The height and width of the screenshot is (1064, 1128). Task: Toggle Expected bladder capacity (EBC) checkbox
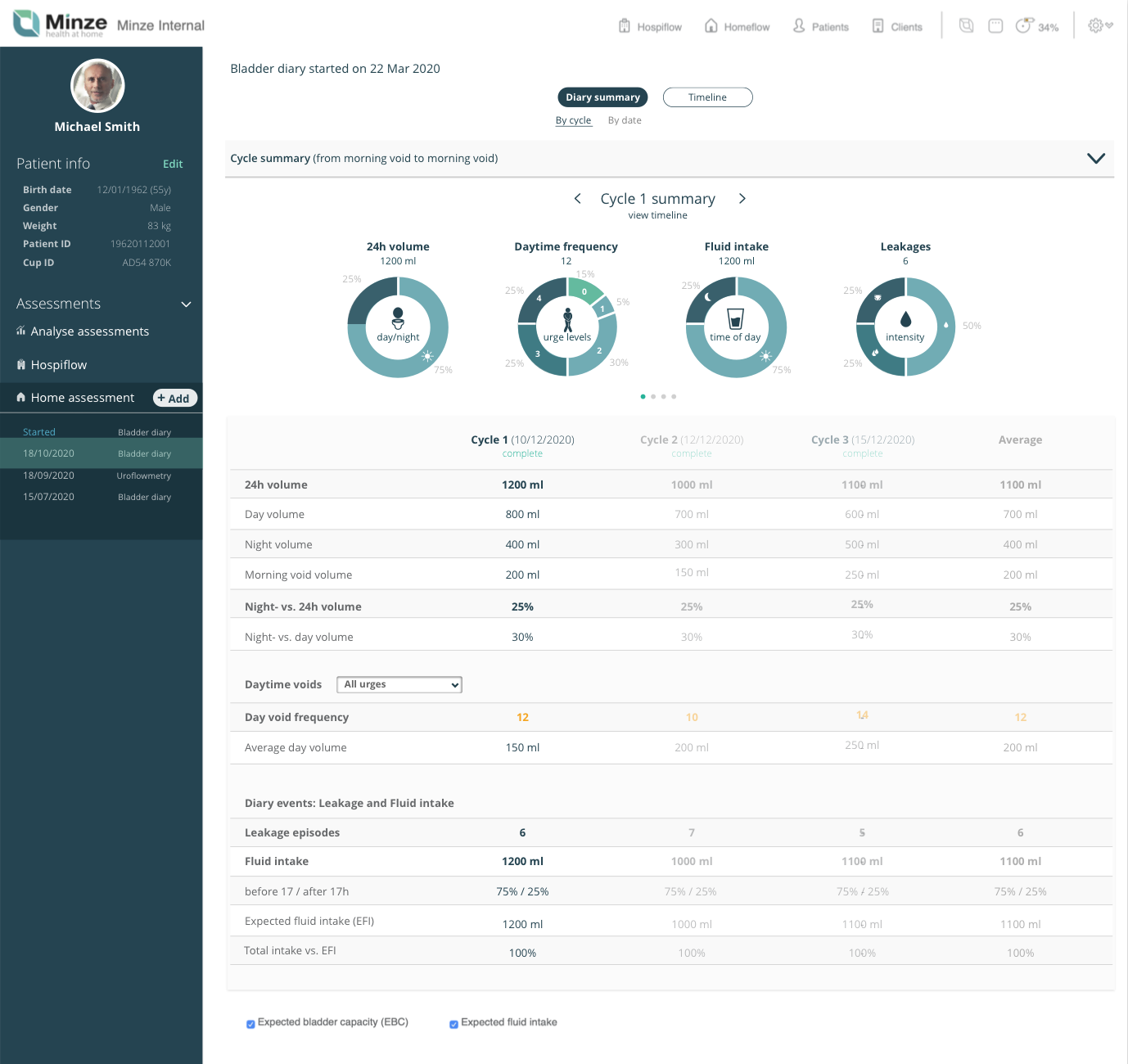(250, 1024)
